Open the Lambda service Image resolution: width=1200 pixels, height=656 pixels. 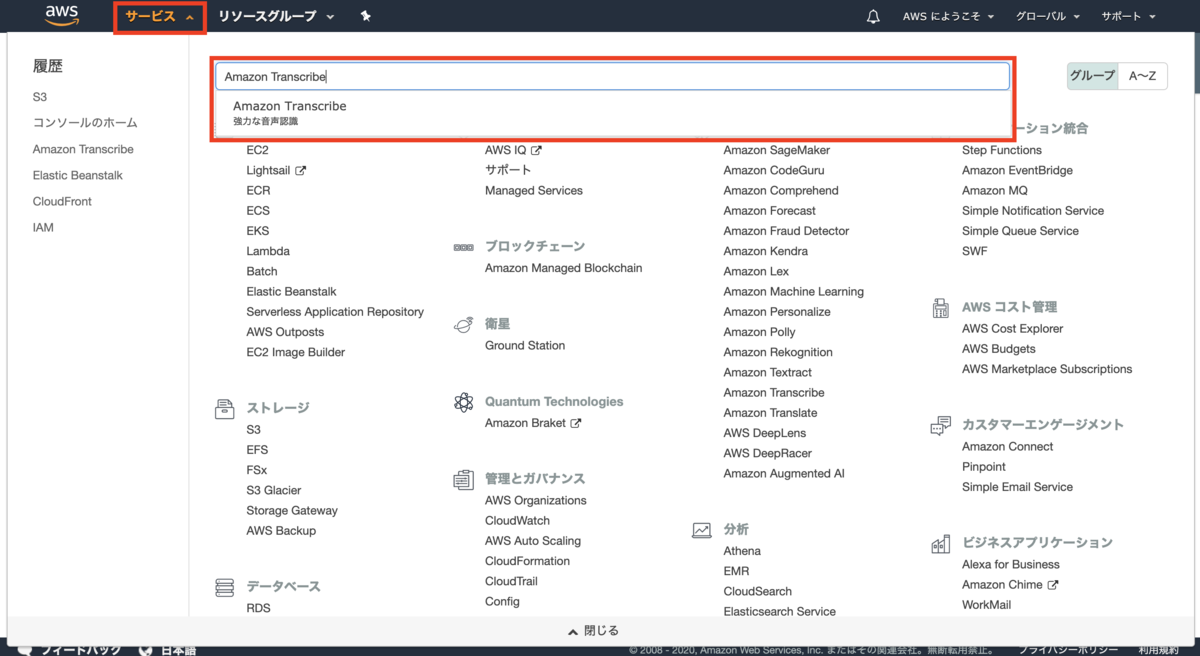tap(268, 251)
